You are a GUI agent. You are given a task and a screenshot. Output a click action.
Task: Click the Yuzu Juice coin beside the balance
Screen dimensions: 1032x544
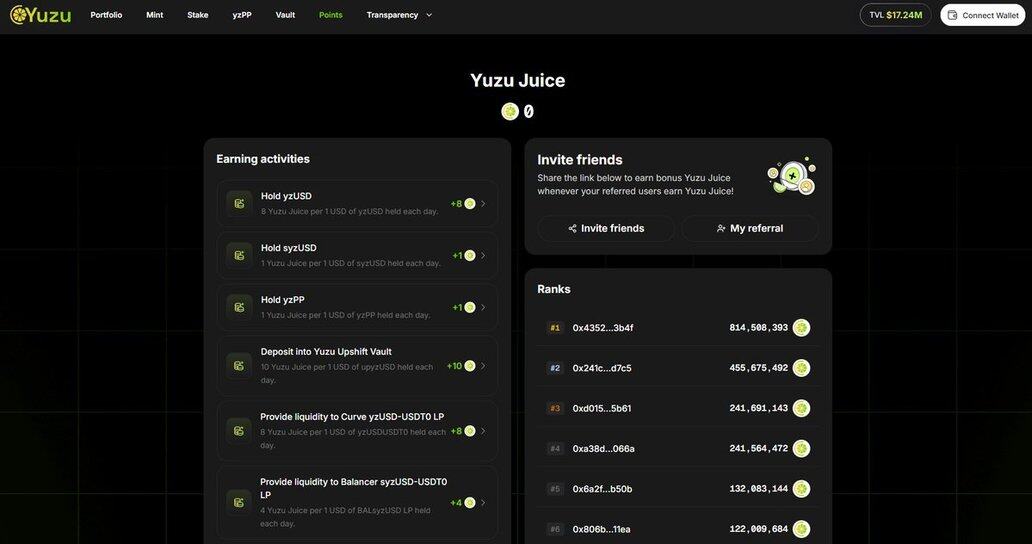[510, 112]
